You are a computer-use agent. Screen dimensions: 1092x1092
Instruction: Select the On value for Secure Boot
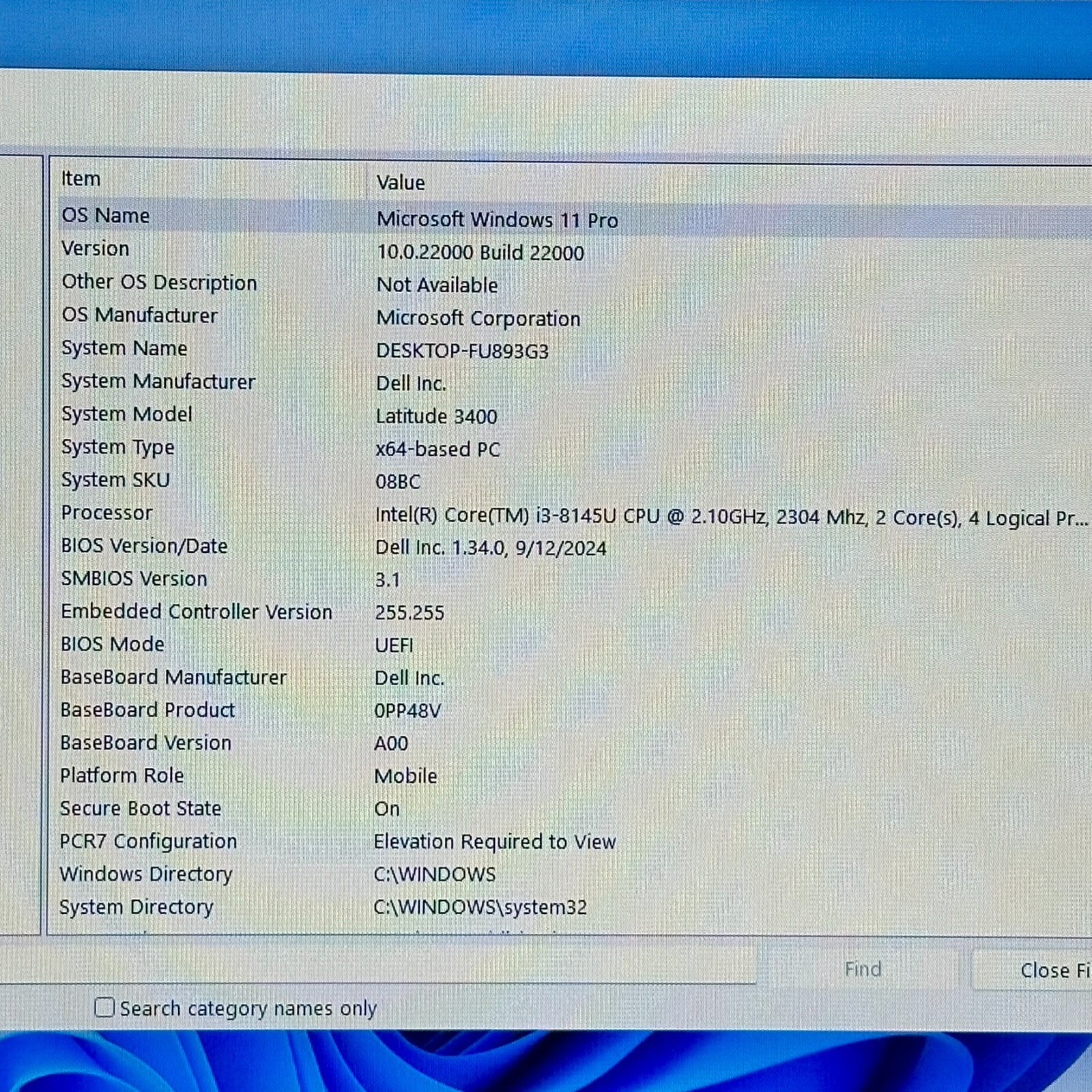point(387,809)
